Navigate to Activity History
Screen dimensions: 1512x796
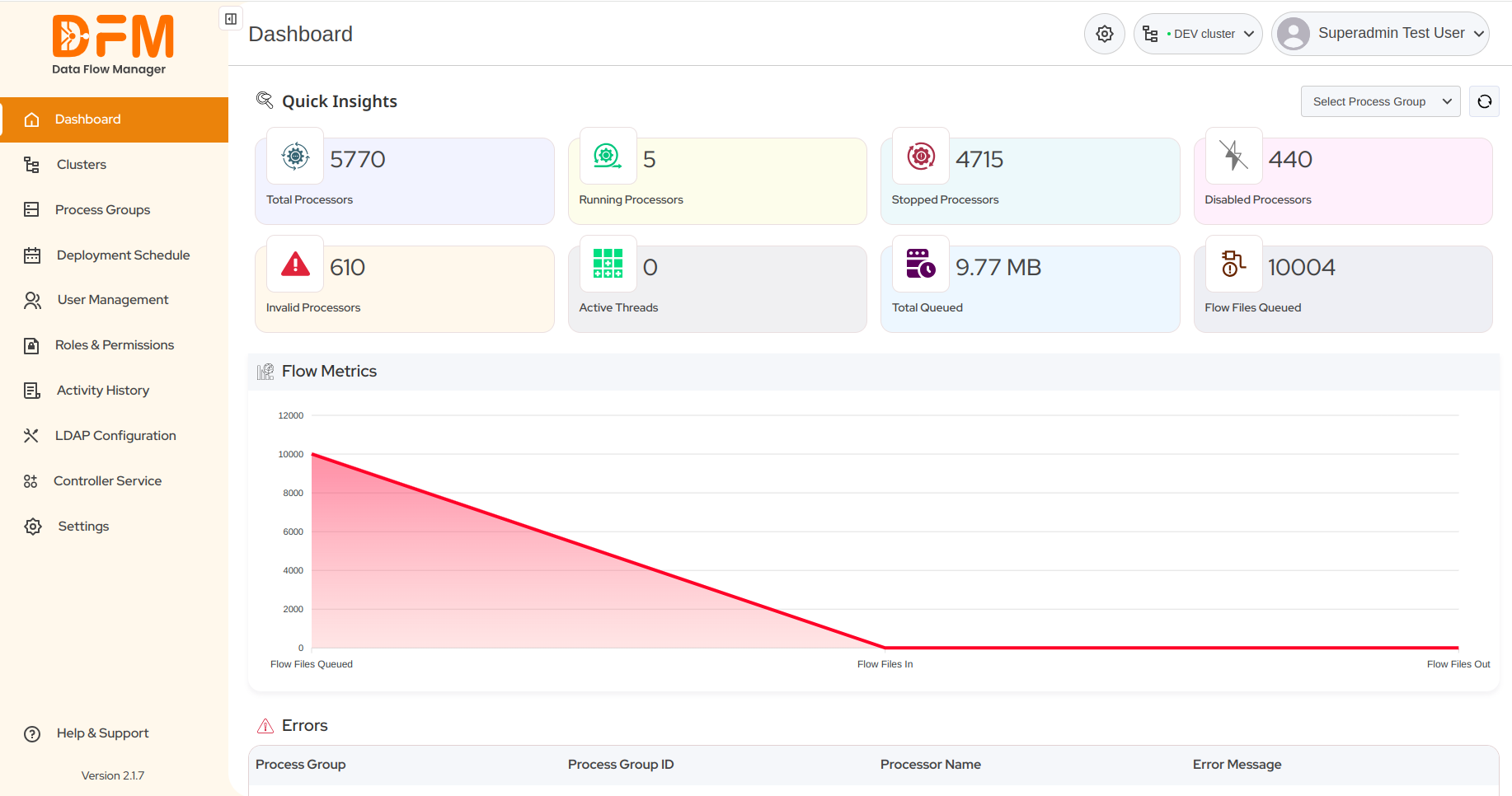click(x=103, y=391)
